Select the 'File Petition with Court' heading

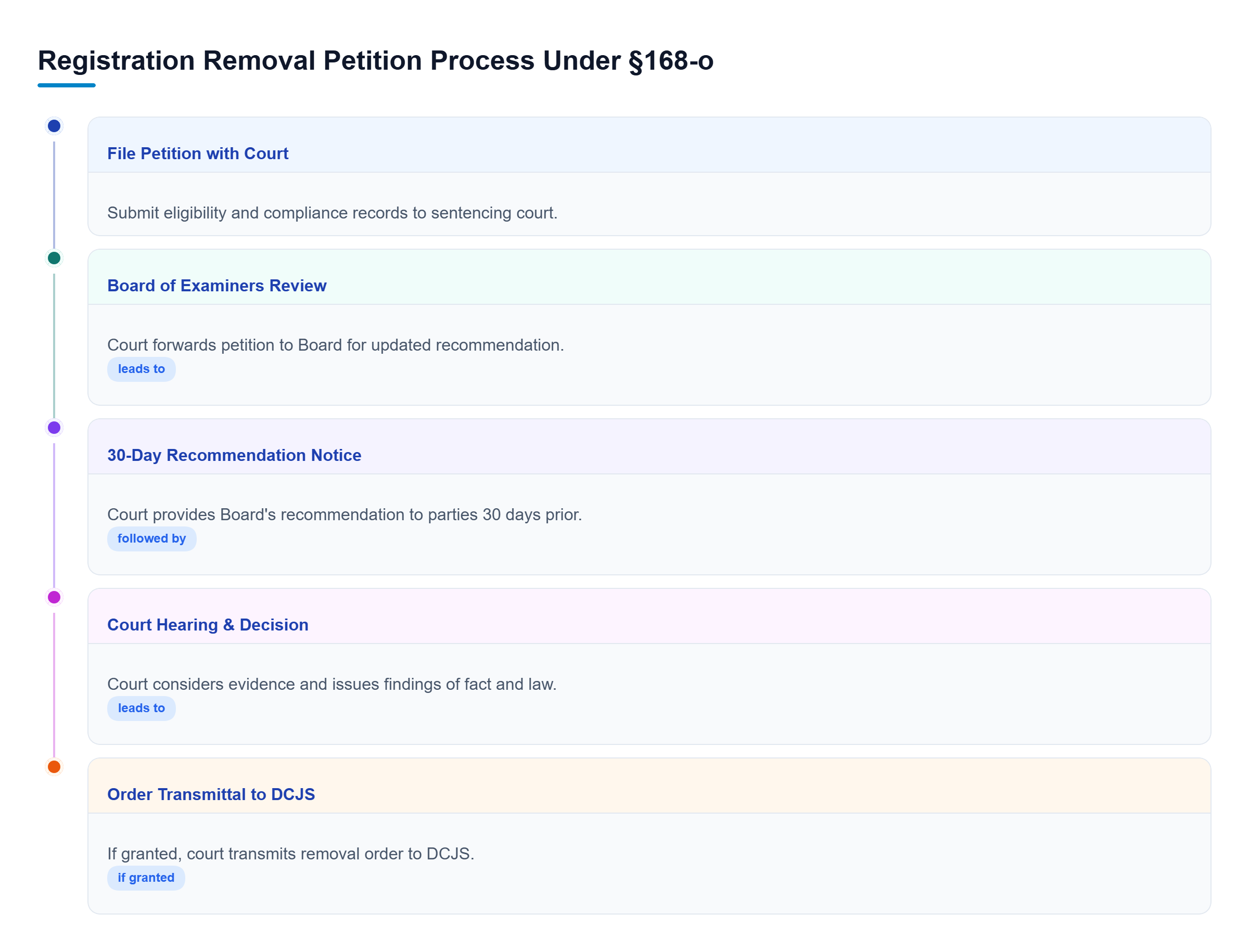tap(197, 153)
